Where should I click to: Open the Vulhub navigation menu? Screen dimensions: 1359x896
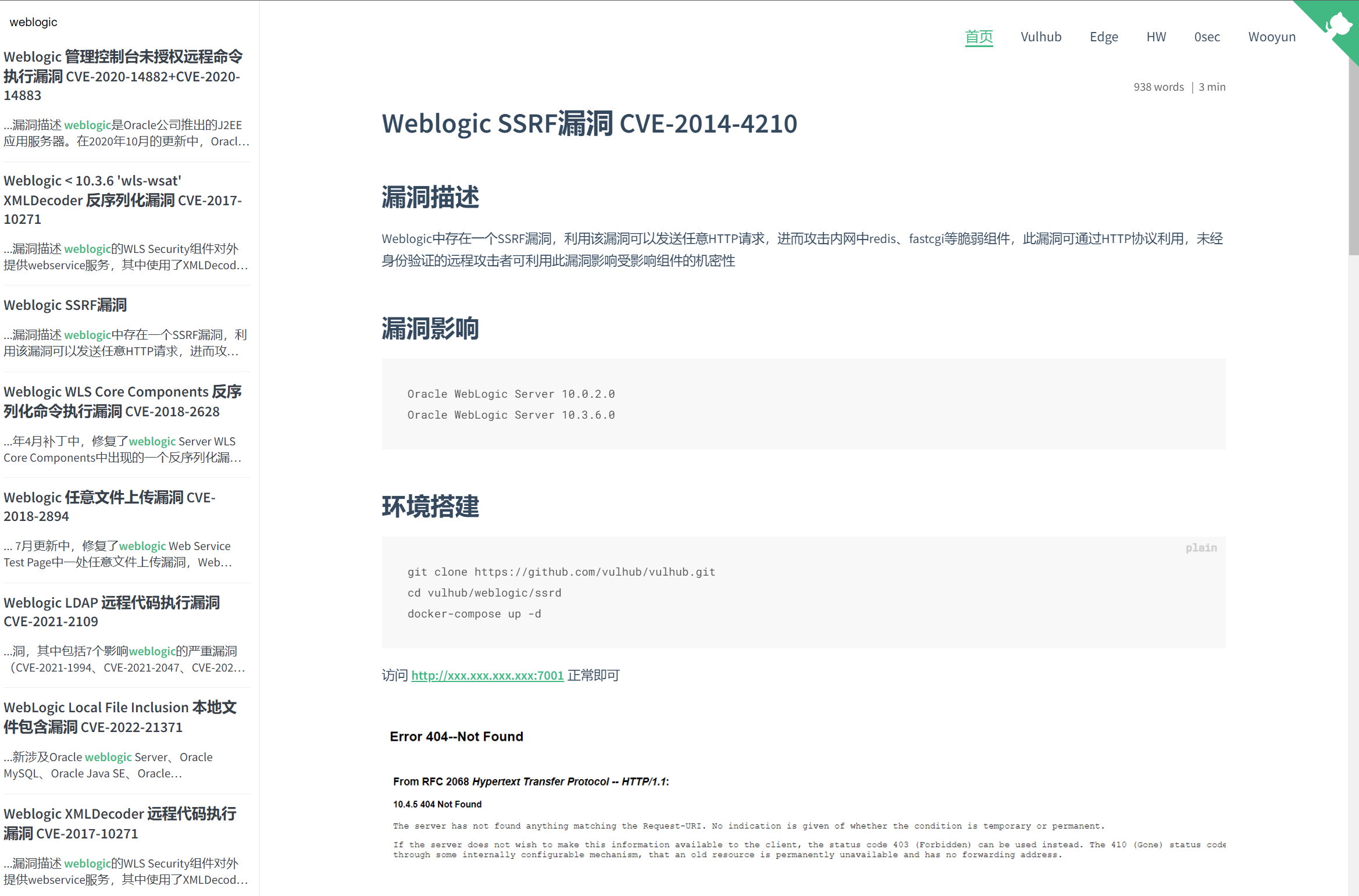click(1040, 37)
